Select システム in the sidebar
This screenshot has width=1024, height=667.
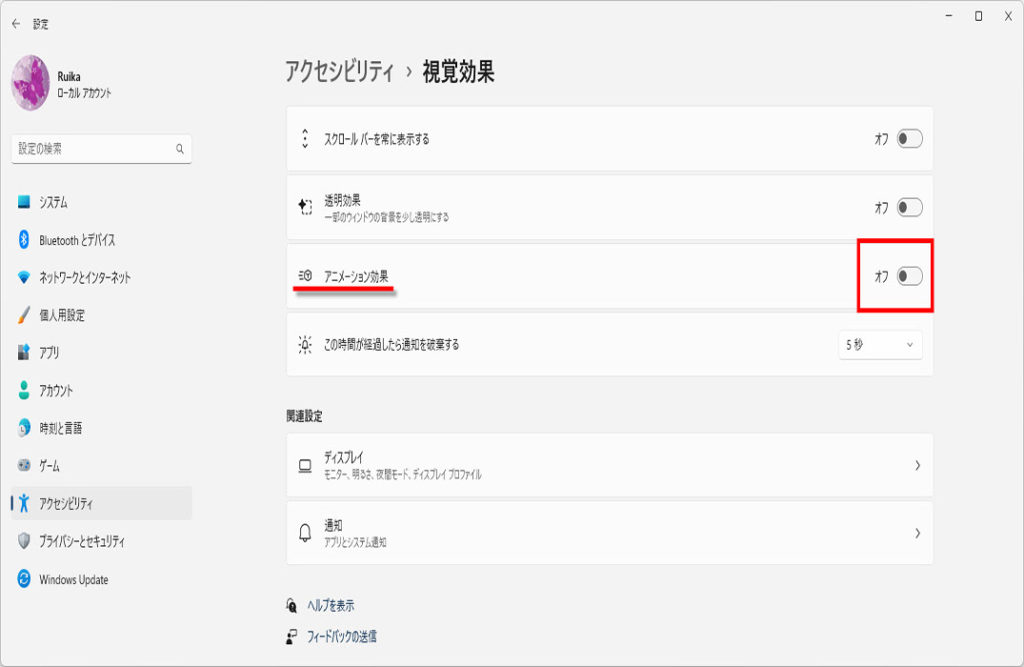pyautogui.click(x=54, y=202)
